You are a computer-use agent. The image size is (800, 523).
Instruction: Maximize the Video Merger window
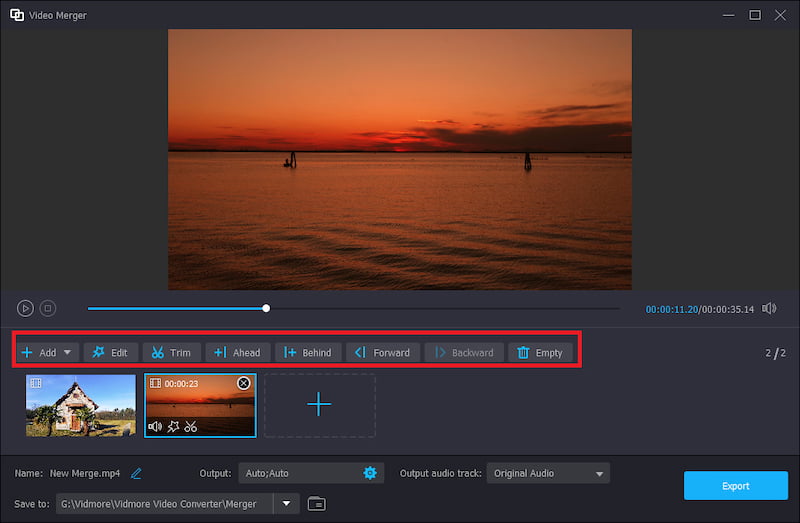[755, 15]
